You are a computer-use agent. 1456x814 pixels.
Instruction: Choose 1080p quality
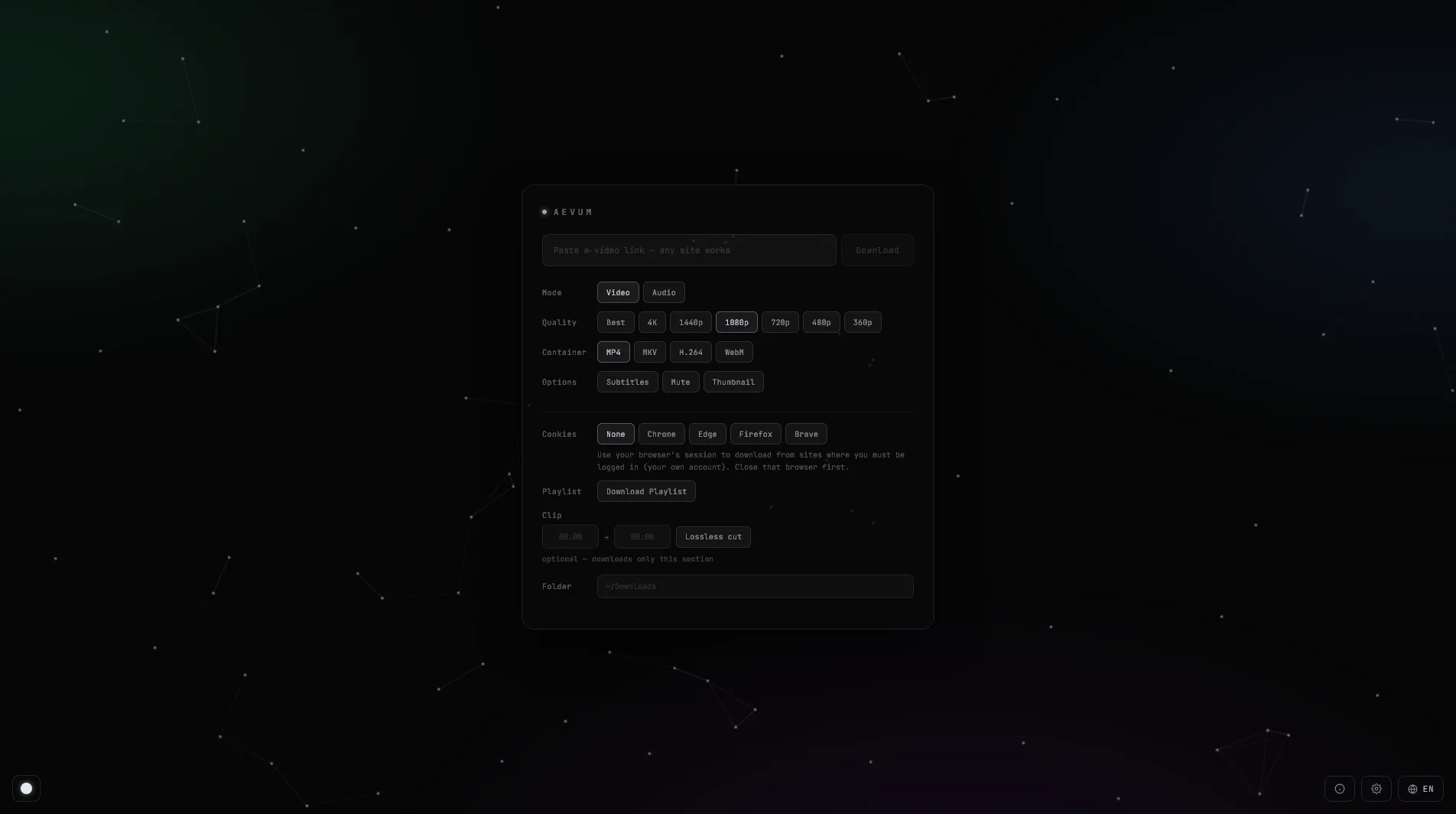pyautogui.click(x=736, y=322)
